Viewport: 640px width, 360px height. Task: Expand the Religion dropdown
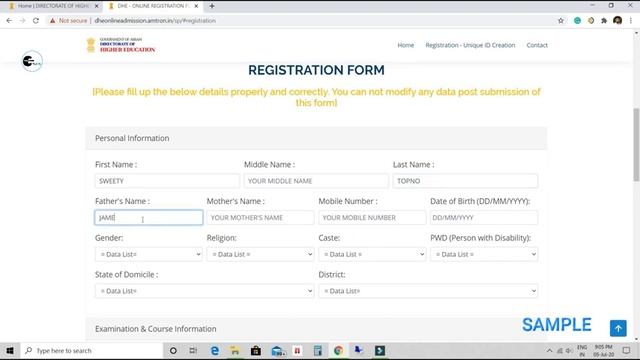260,254
